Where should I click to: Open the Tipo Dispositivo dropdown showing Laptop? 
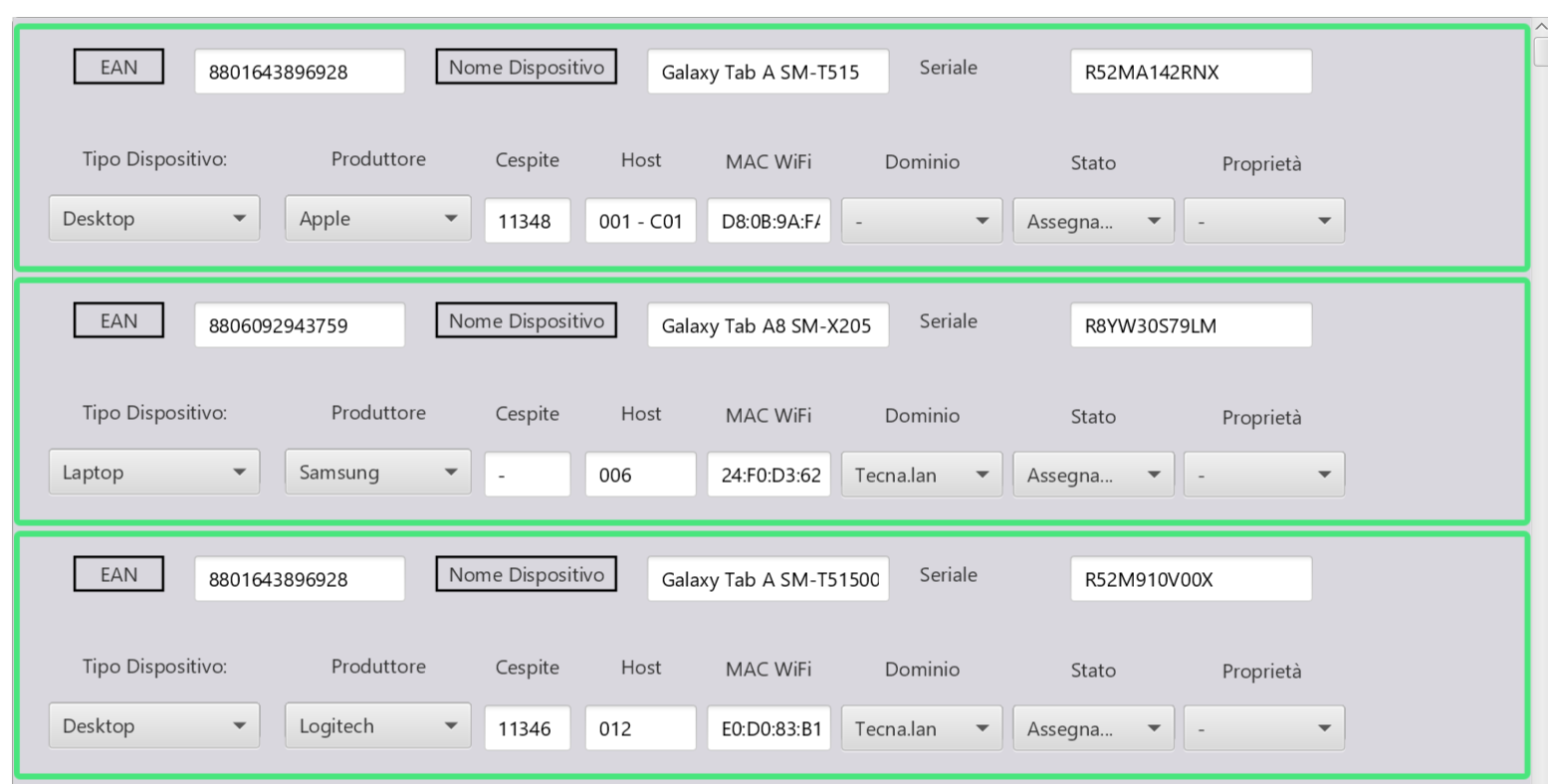click(154, 473)
